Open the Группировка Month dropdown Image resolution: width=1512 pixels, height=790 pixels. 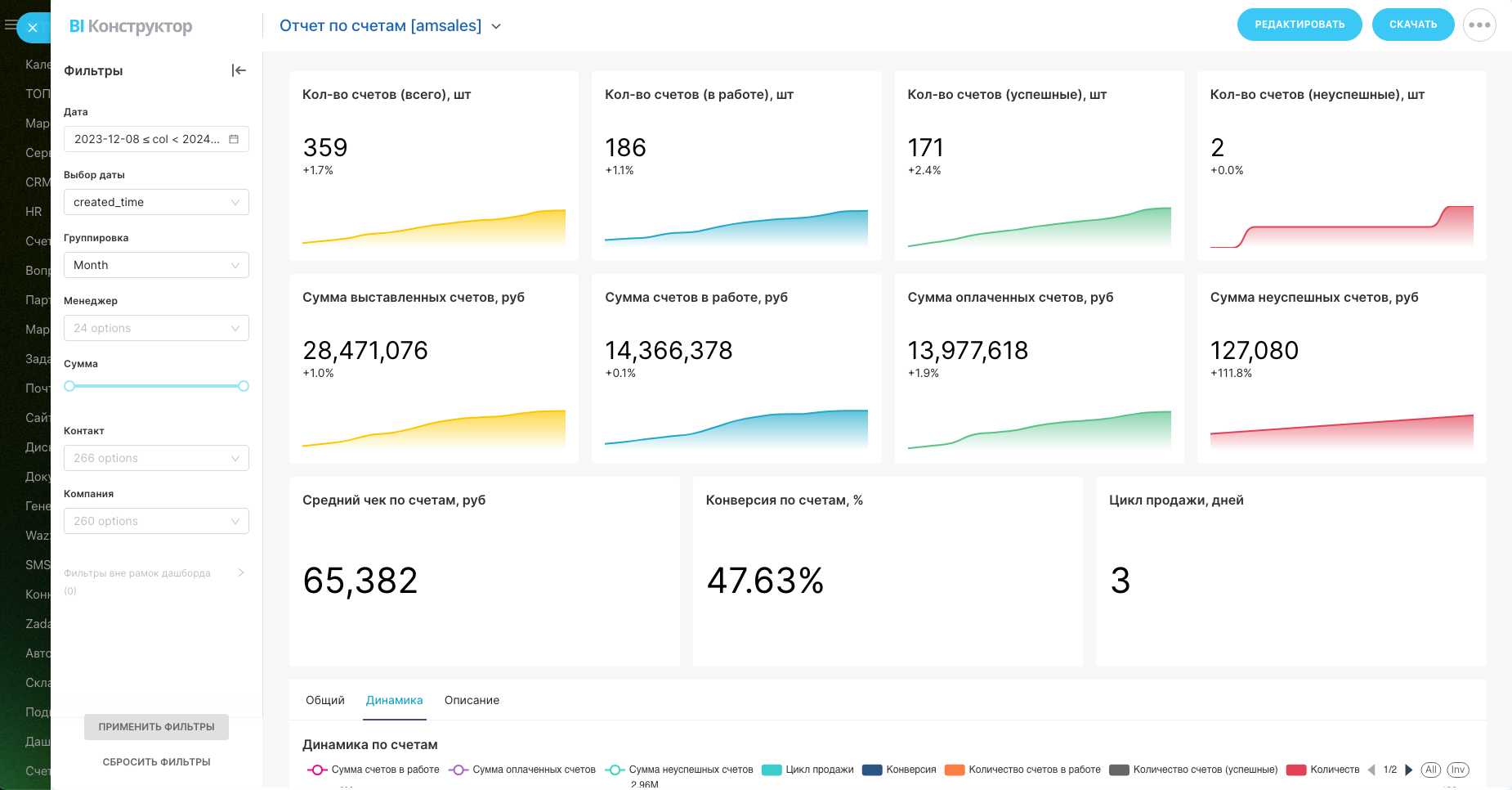156,265
